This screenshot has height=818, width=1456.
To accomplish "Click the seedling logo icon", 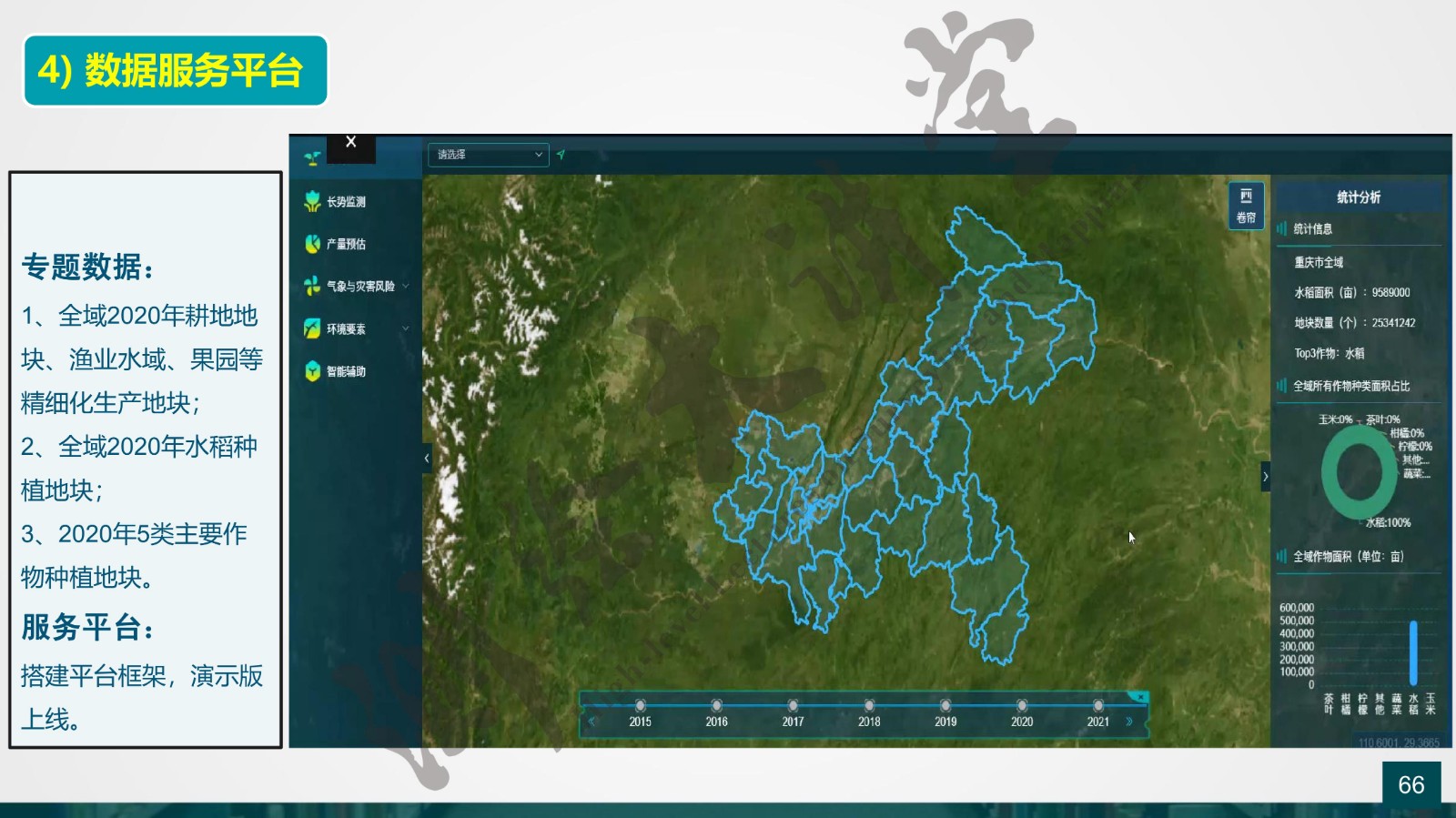I will point(312,158).
